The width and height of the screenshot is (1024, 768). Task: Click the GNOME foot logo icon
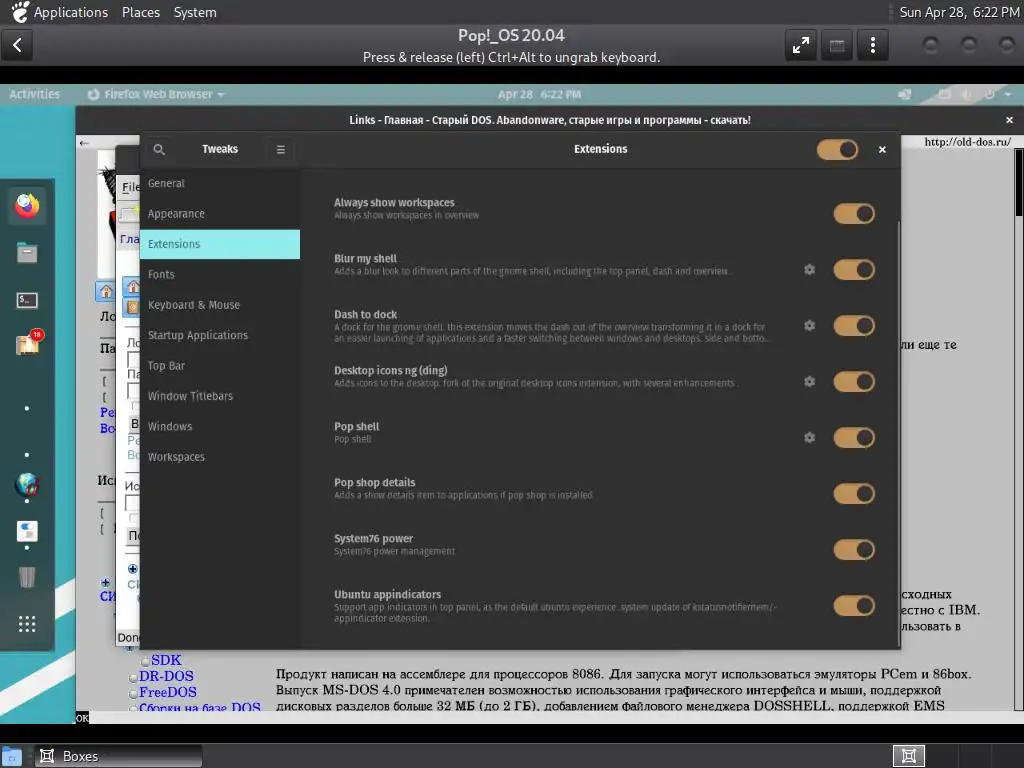[x=20, y=12]
